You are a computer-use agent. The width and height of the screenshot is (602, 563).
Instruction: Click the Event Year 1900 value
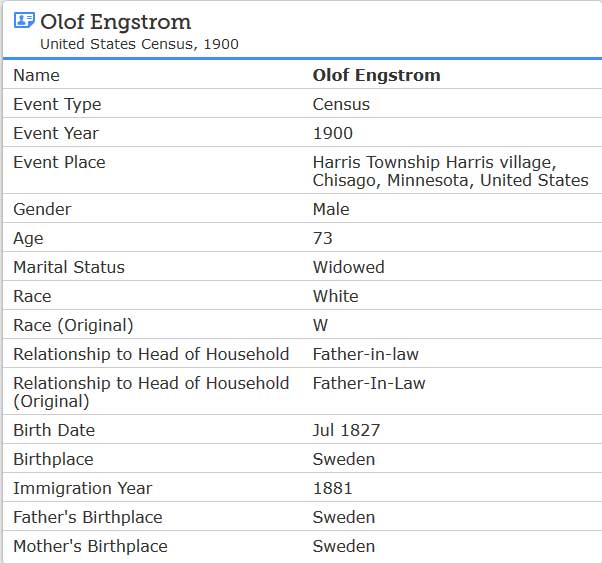click(333, 134)
